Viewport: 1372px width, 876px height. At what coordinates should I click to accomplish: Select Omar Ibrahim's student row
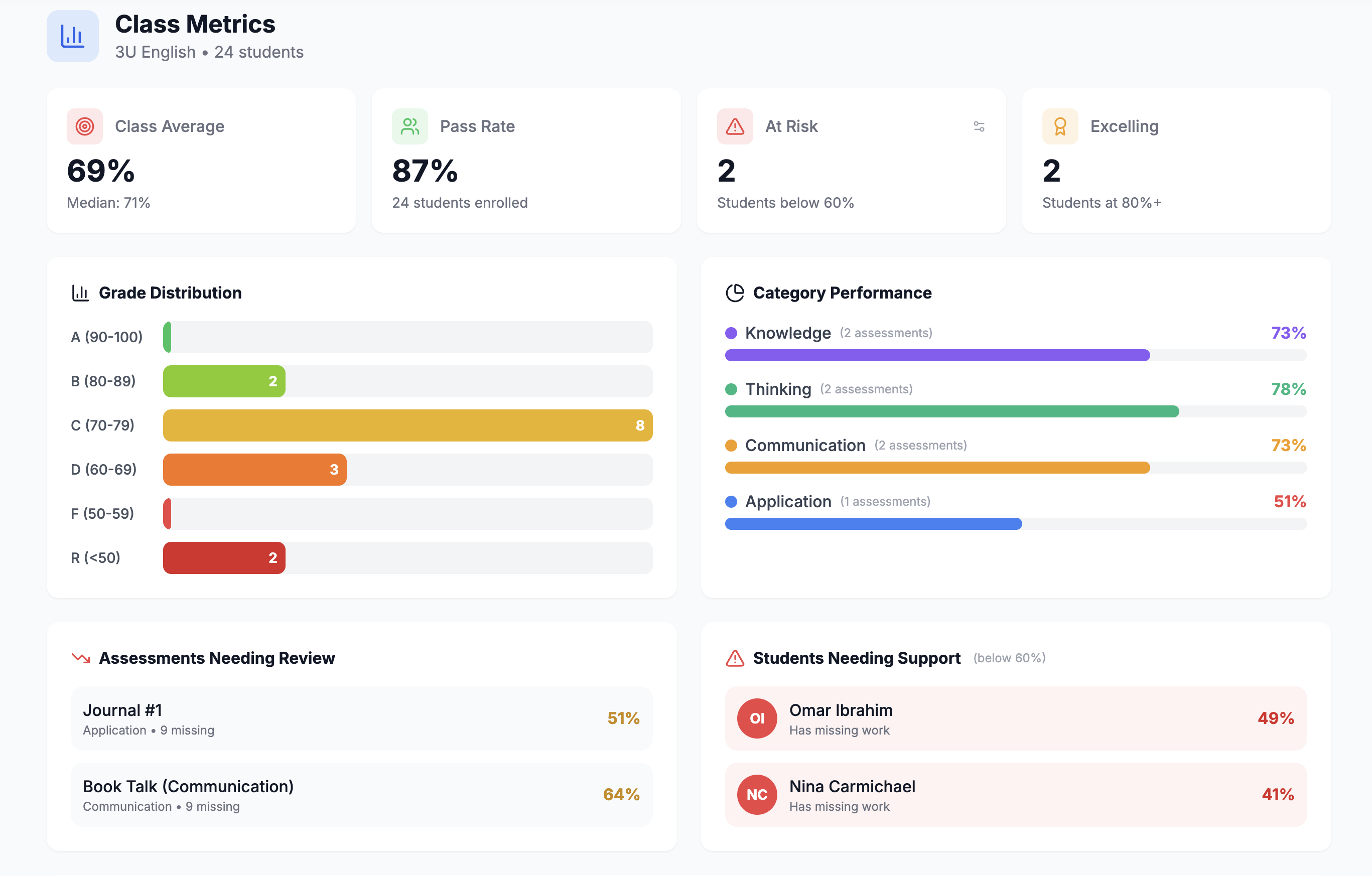pos(1015,718)
